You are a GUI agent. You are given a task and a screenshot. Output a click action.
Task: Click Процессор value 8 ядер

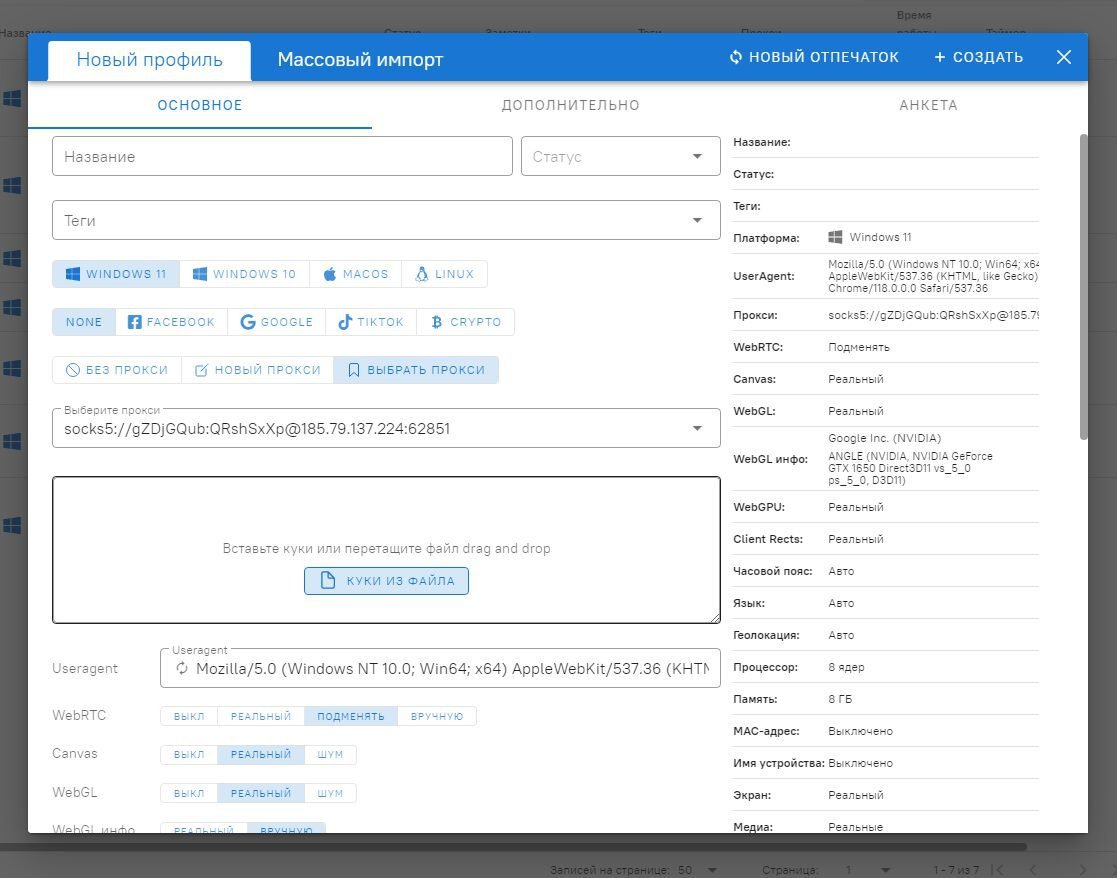pos(846,667)
